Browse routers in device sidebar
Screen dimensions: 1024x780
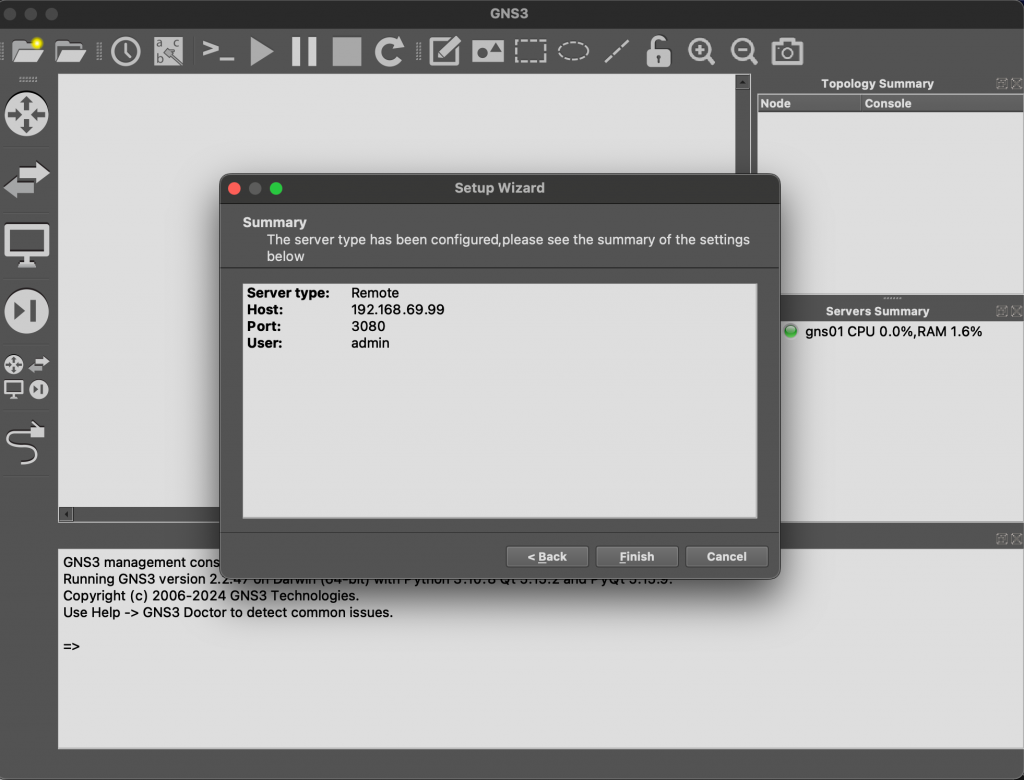[27, 114]
